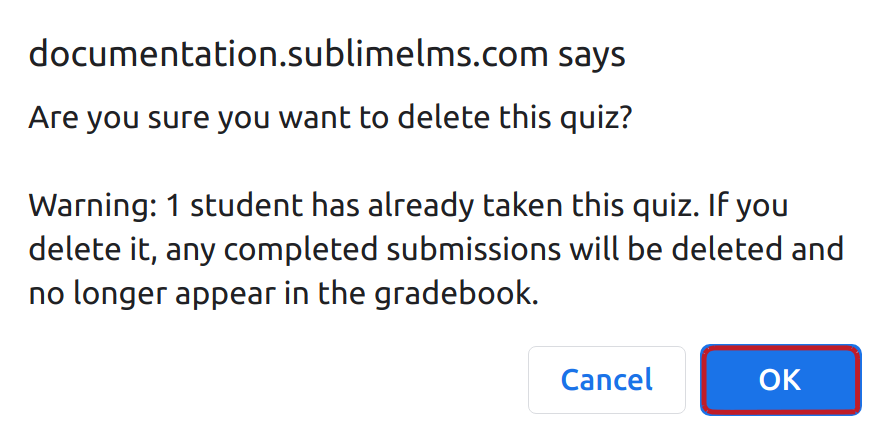This screenshot has width=886, height=438.
Task: Dismiss the alert using Cancel
Action: pyautogui.click(x=606, y=380)
